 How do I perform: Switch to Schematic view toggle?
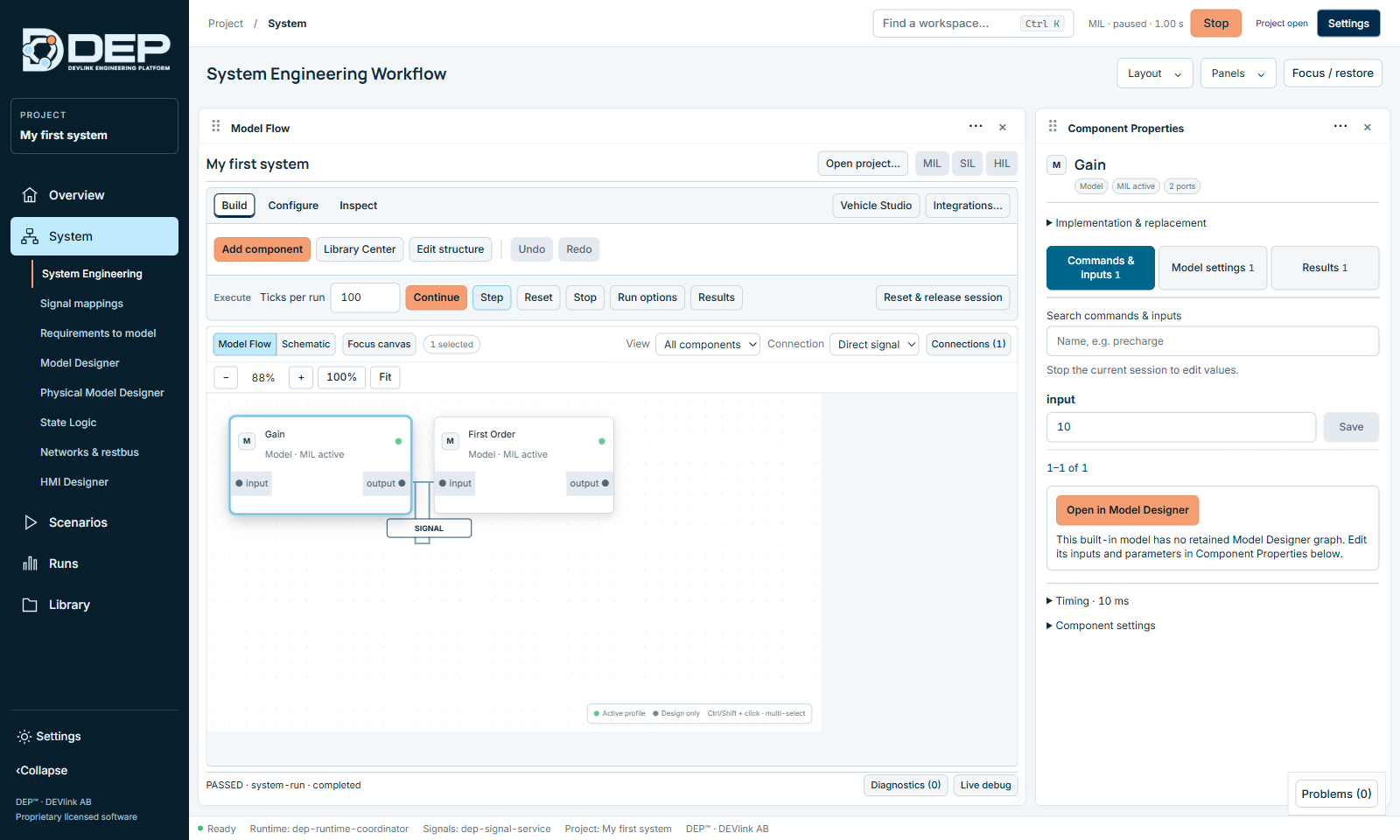click(306, 344)
